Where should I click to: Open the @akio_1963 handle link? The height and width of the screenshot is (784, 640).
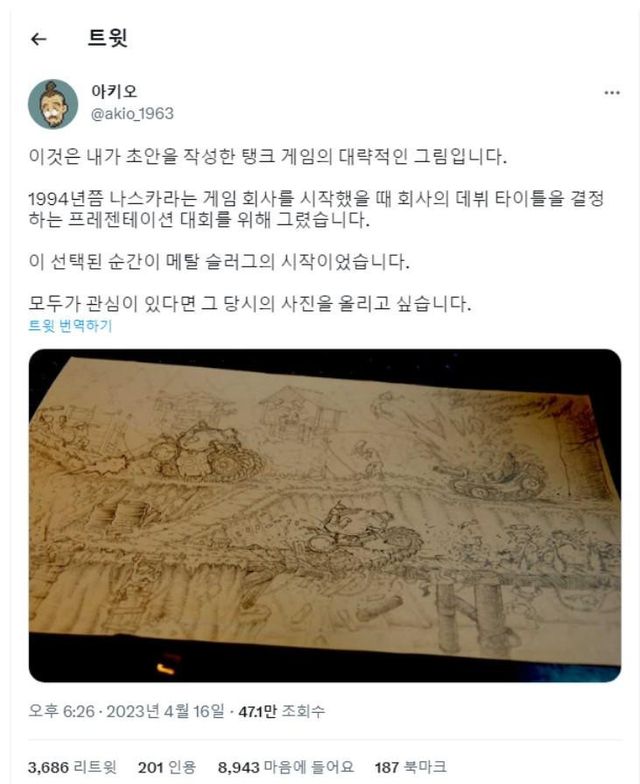132,114
